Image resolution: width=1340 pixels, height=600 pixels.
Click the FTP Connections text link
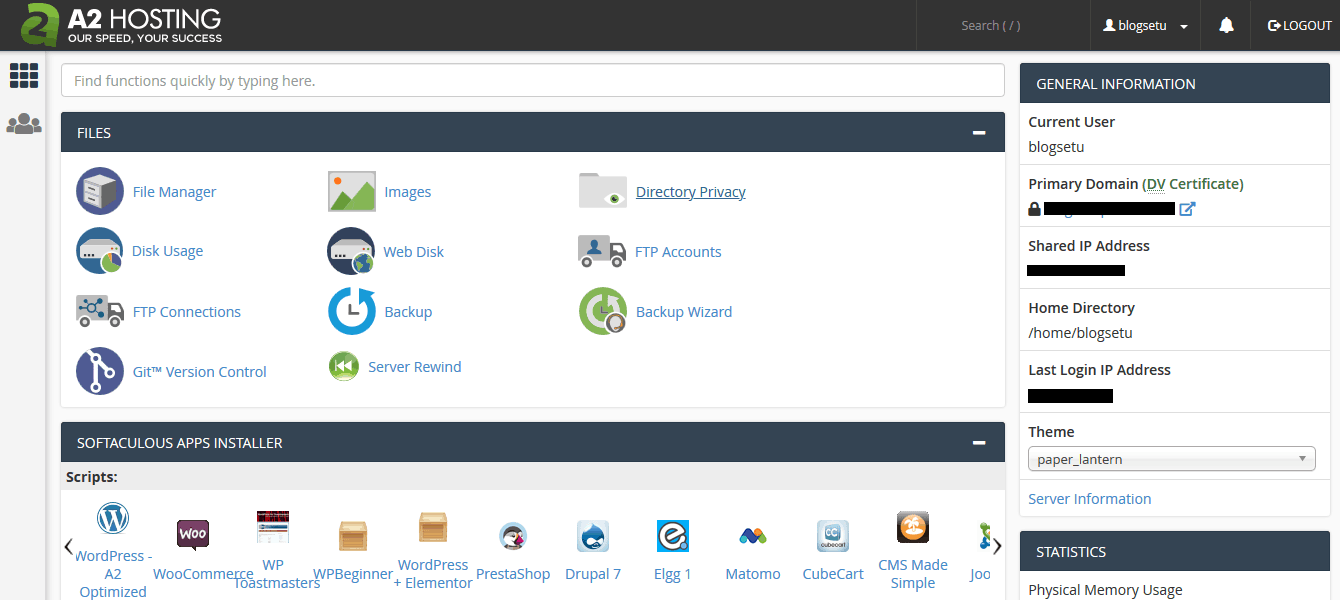point(186,312)
